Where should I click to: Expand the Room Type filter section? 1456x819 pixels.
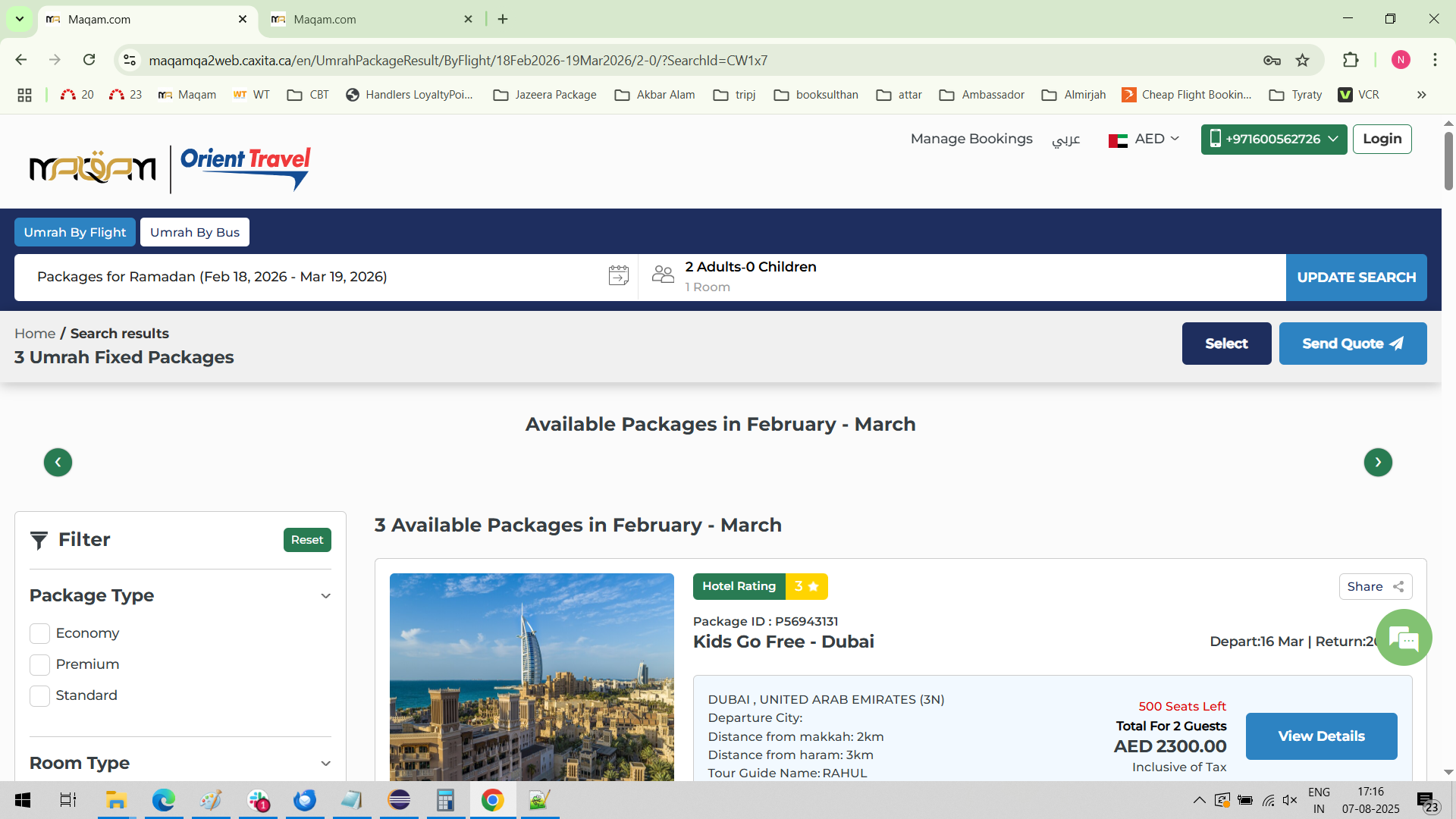(325, 764)
